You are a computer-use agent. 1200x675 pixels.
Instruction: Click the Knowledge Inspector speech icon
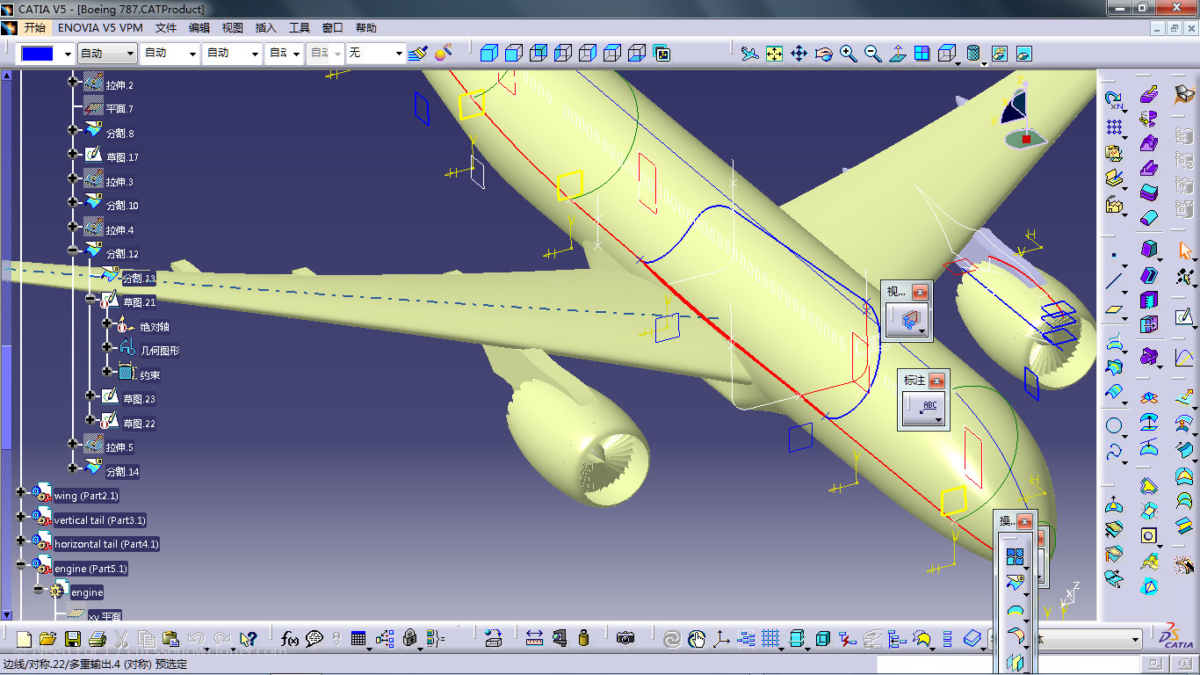tap(314, 639)
